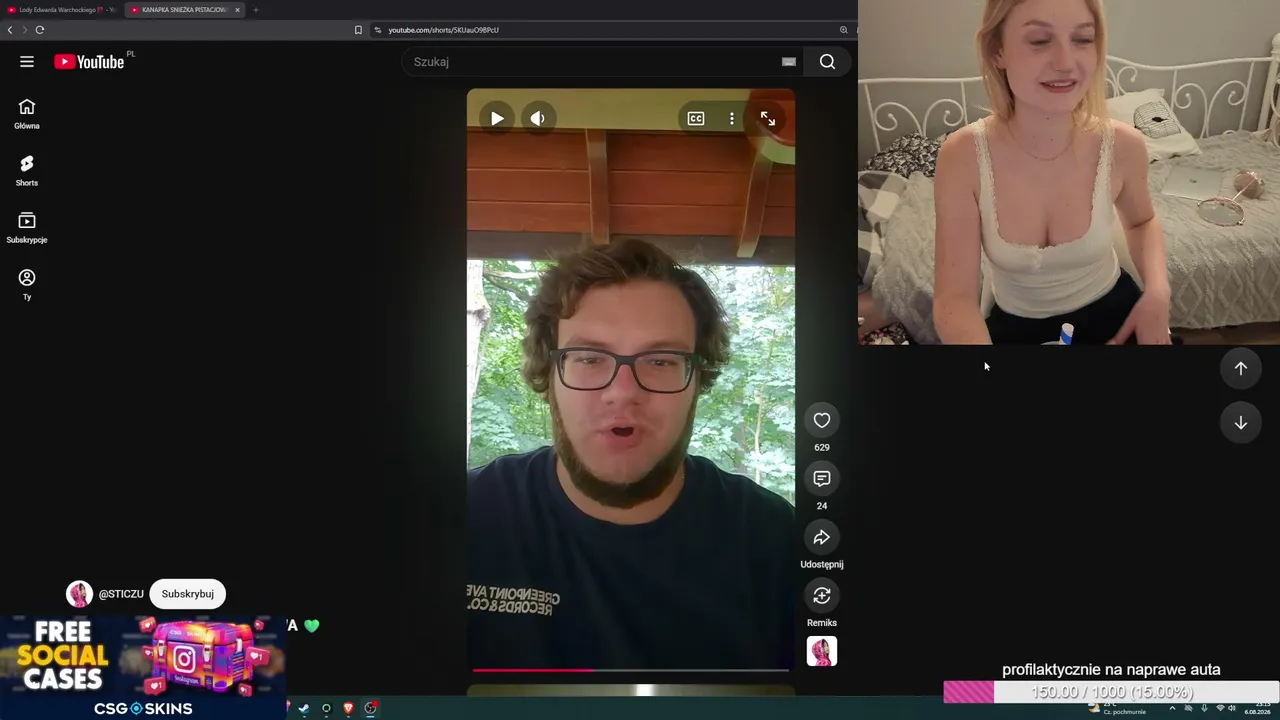The image size is (1280, 720).
Task: Open Główna in the YouTube sidebar
Action: point(27,114)
